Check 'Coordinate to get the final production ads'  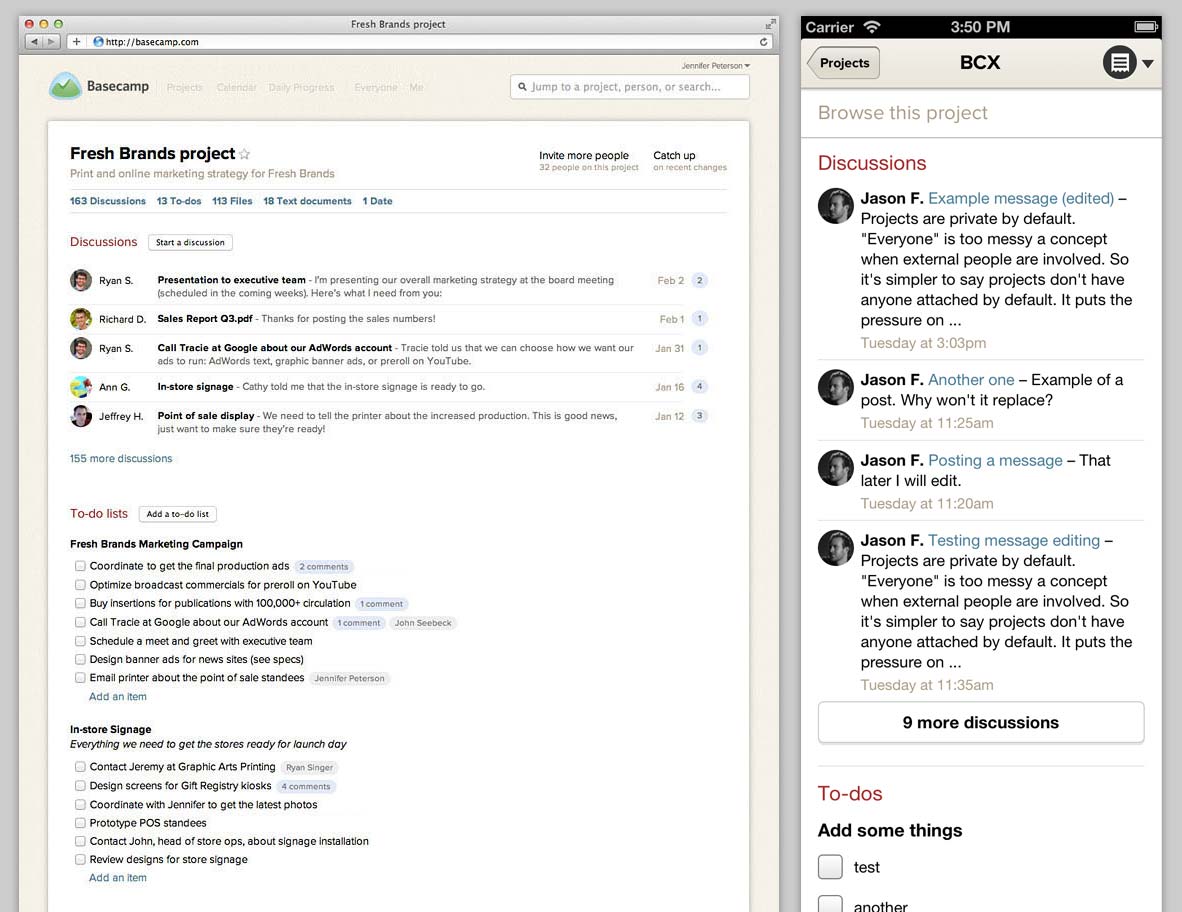tap(80, 566)
